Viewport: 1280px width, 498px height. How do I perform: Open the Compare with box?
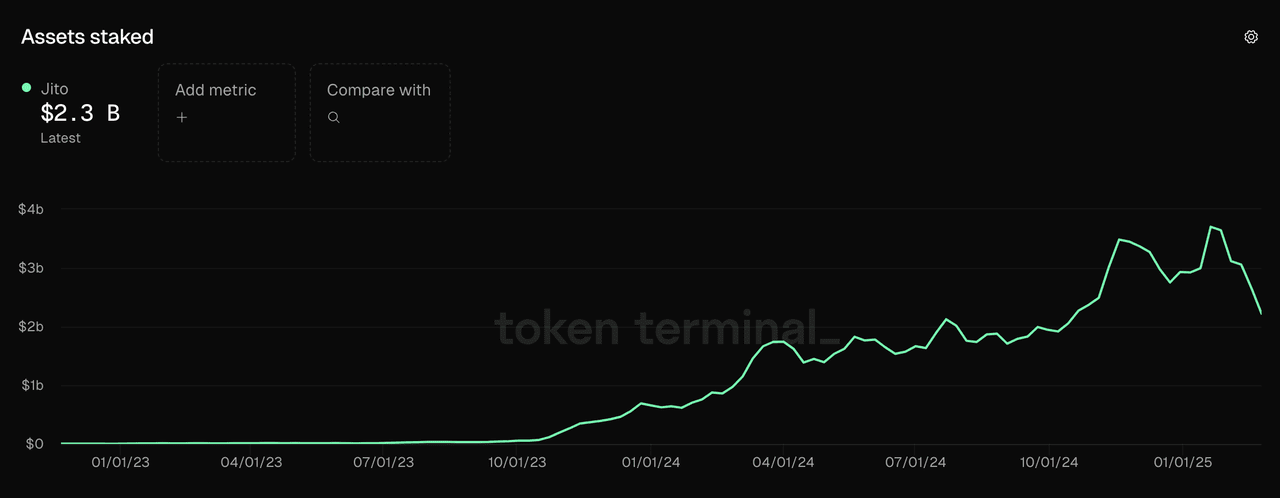point(380,112)
